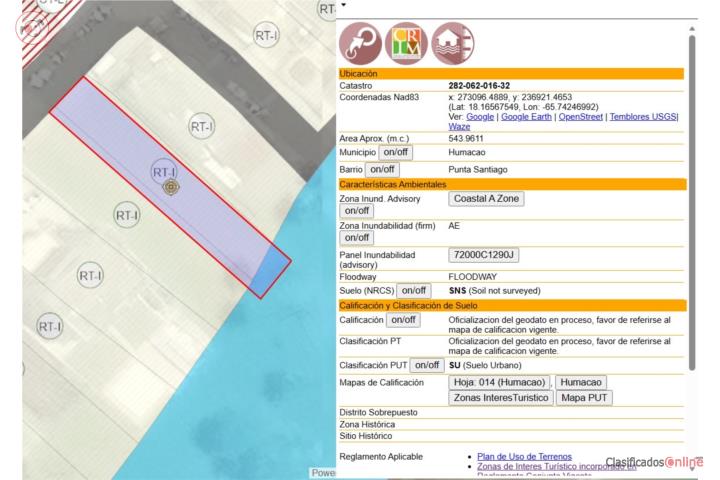This screenshot has width=720, height=480.
Task: Click the FLOODWAY value text
Action: (472, 277)
